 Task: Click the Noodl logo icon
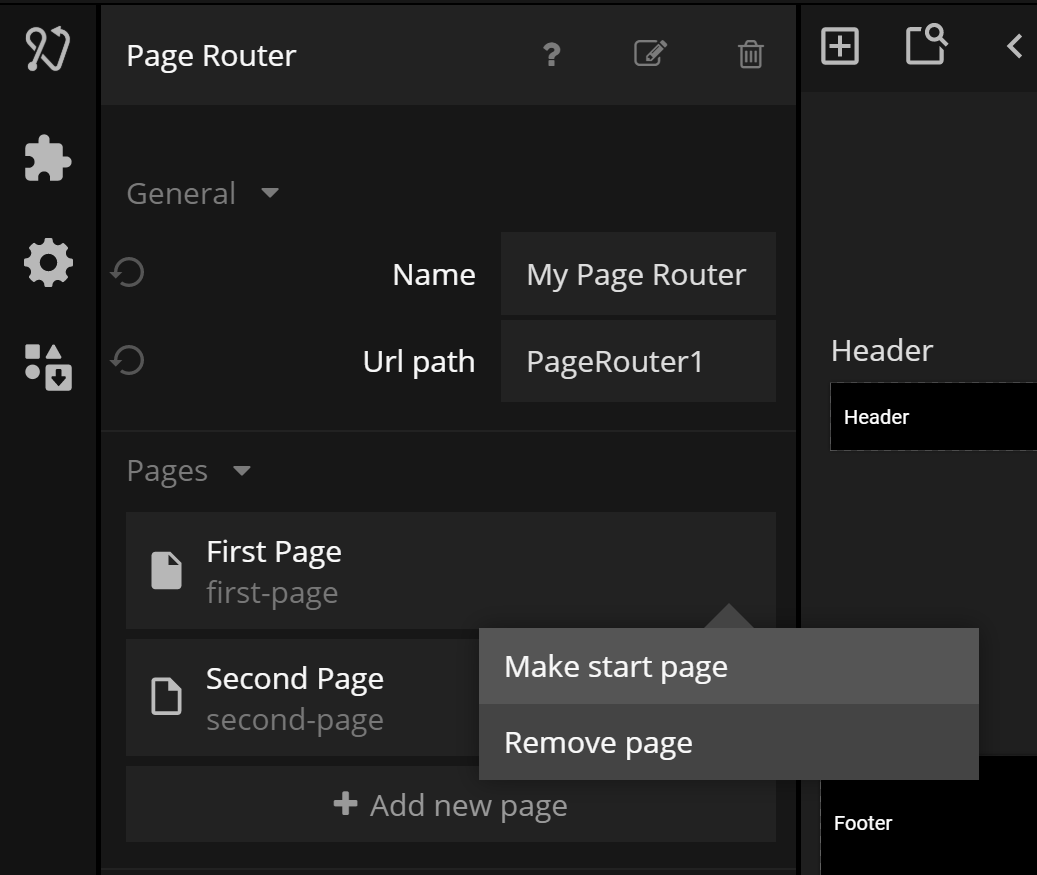click(x=47, y=50)
